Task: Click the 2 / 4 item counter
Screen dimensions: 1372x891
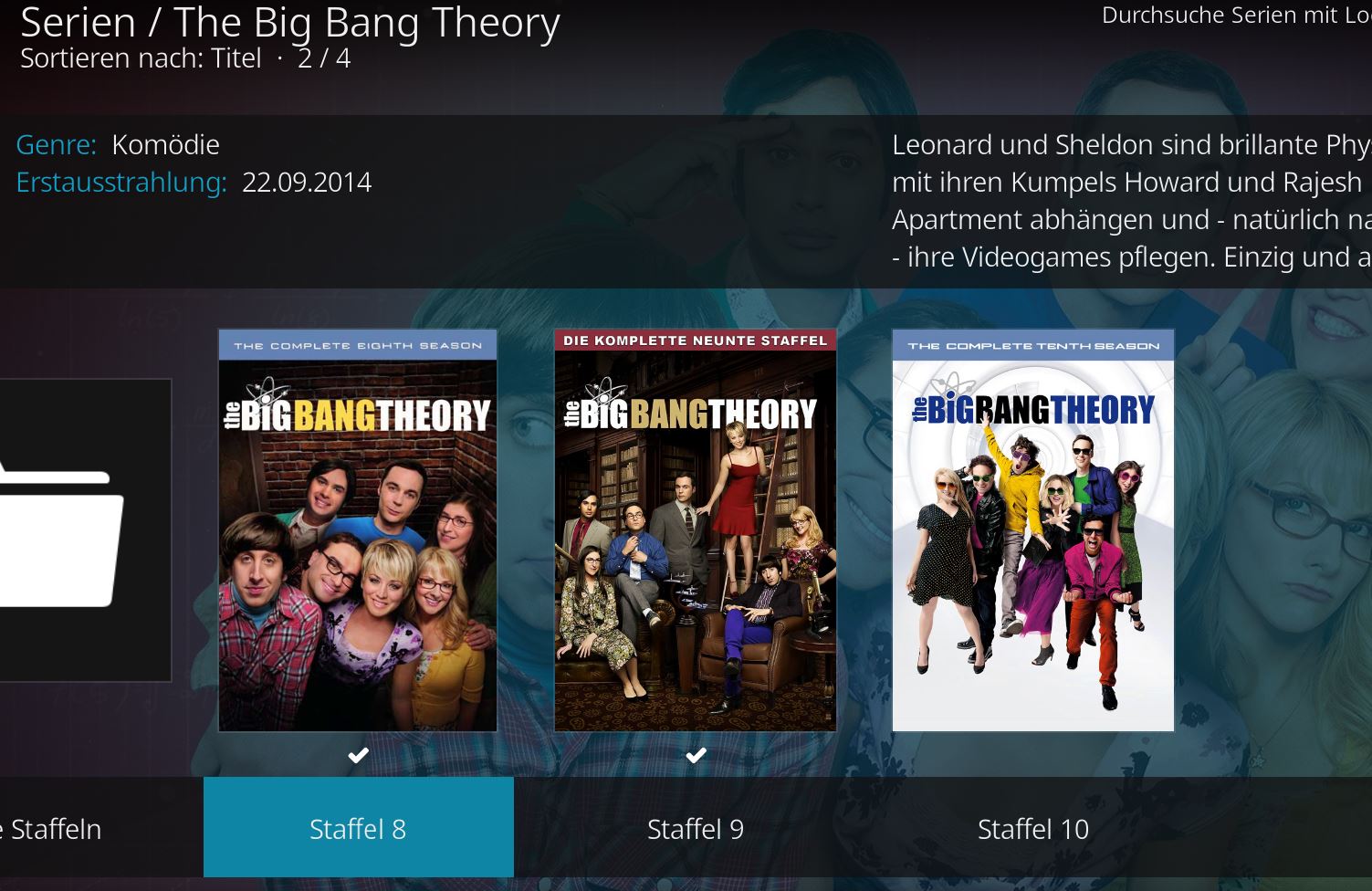Action: click(324, 58)
